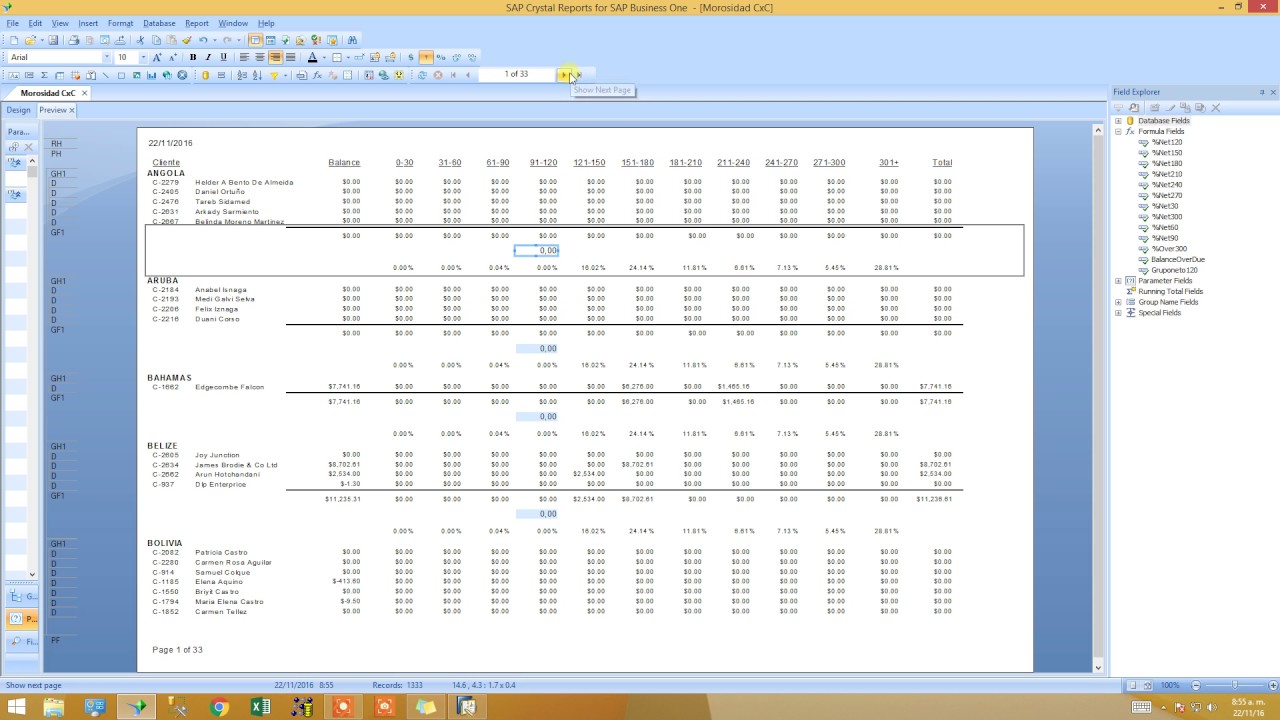Image resolution: width=1280 pixels, height=720 pixels.
Task: Toggle Align Left
Action: [244, 57]
